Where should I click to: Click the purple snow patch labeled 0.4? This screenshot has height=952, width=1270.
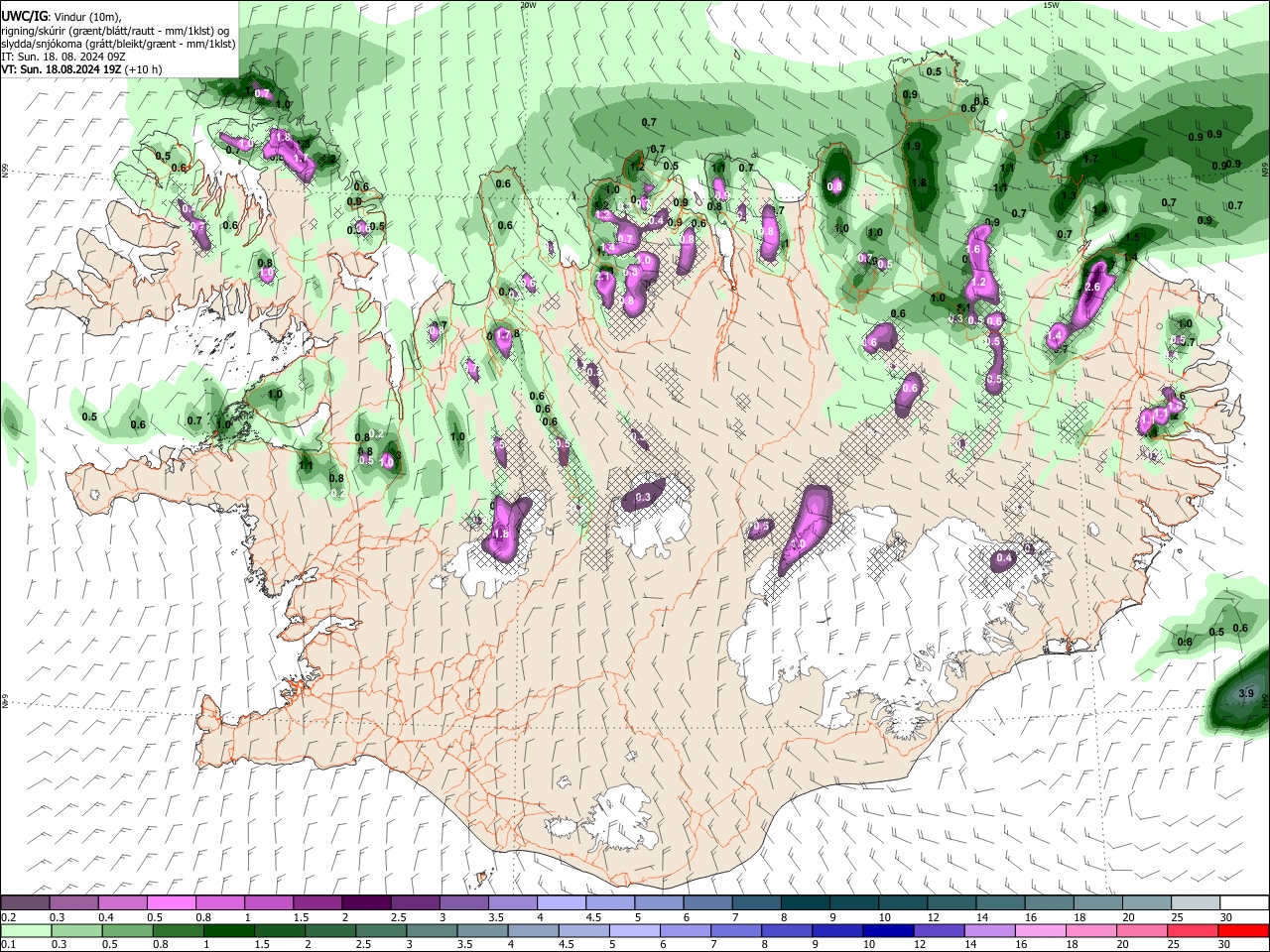[x=1004, y=560]
